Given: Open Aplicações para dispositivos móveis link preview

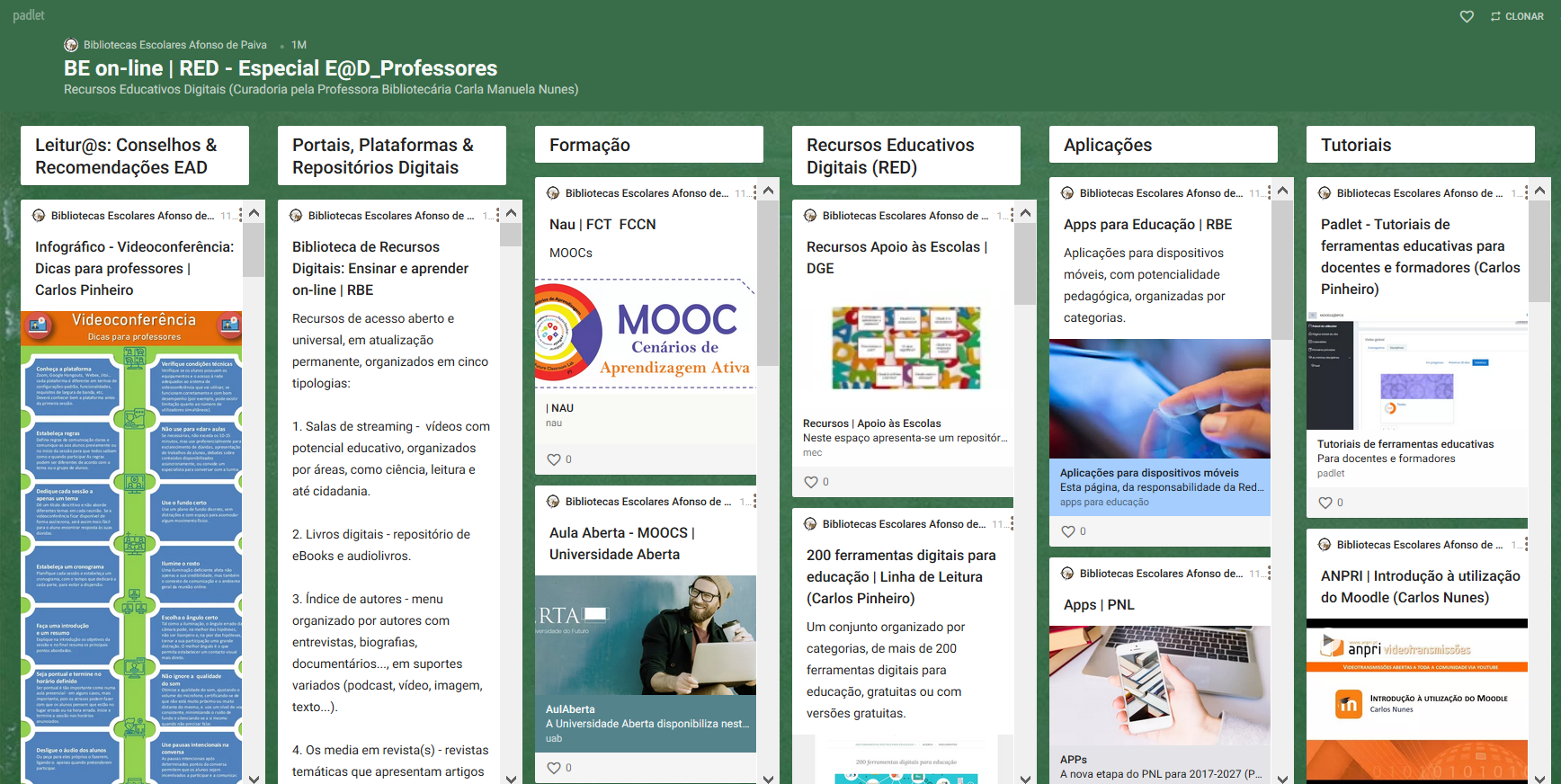Looking at the screenshot, I should [x=1160, y=427].
